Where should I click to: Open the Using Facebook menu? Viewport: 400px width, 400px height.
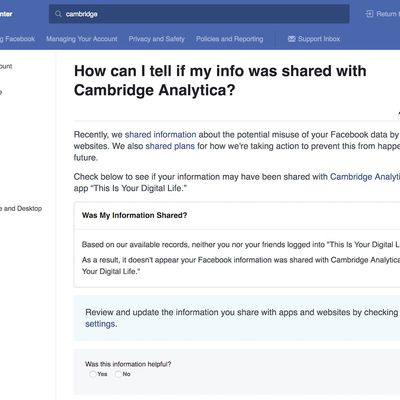tap(17, 39)
